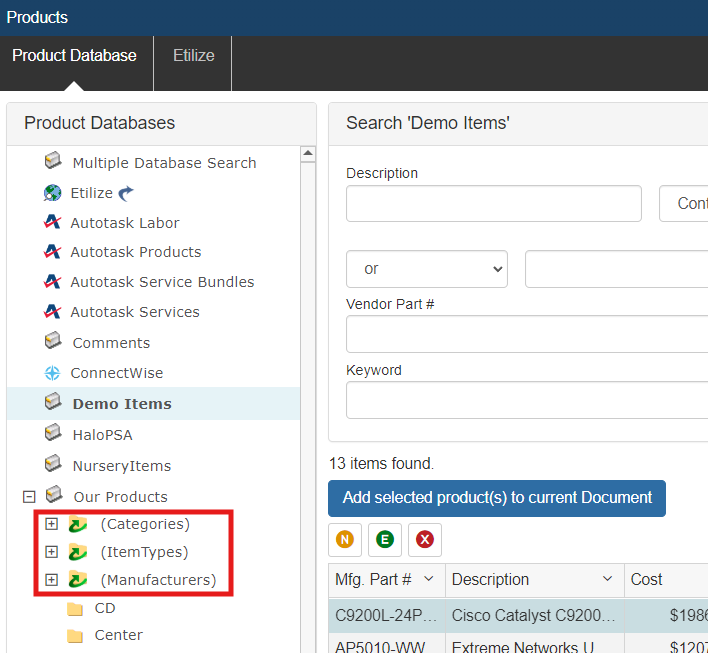
Task: Select the C9200L-24P part number cell
Action: [387, 616]
